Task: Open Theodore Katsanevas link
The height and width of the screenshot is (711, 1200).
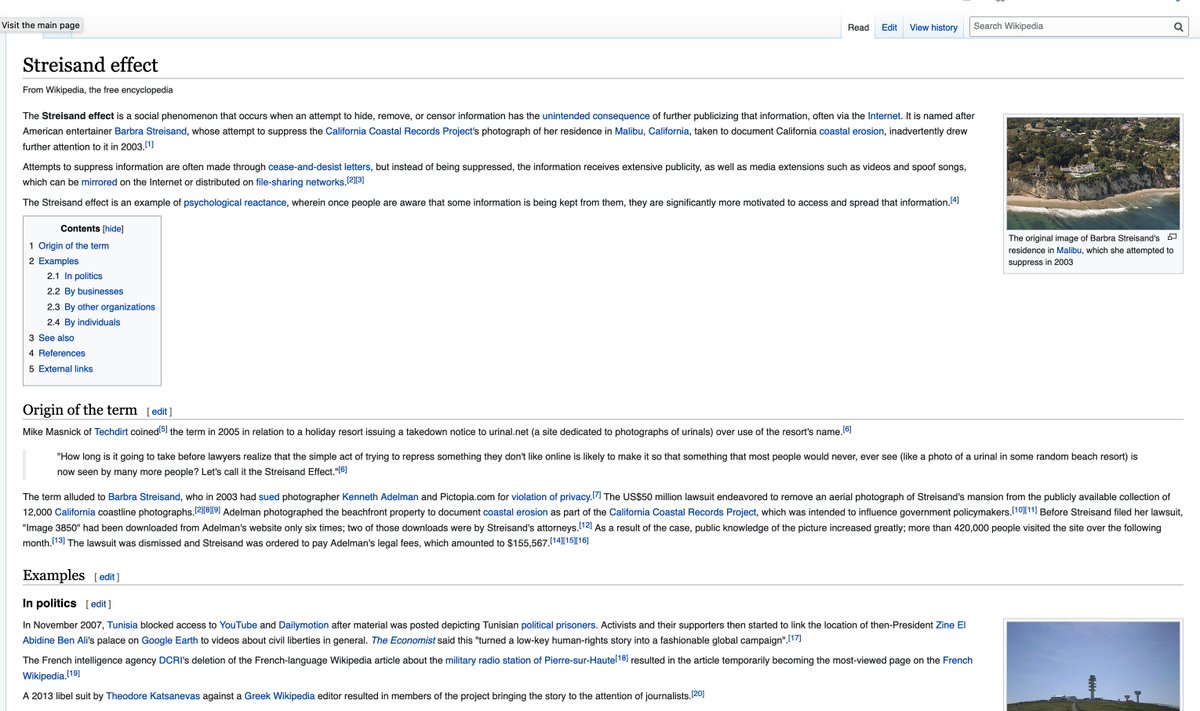Action: [x=151, y=695]
